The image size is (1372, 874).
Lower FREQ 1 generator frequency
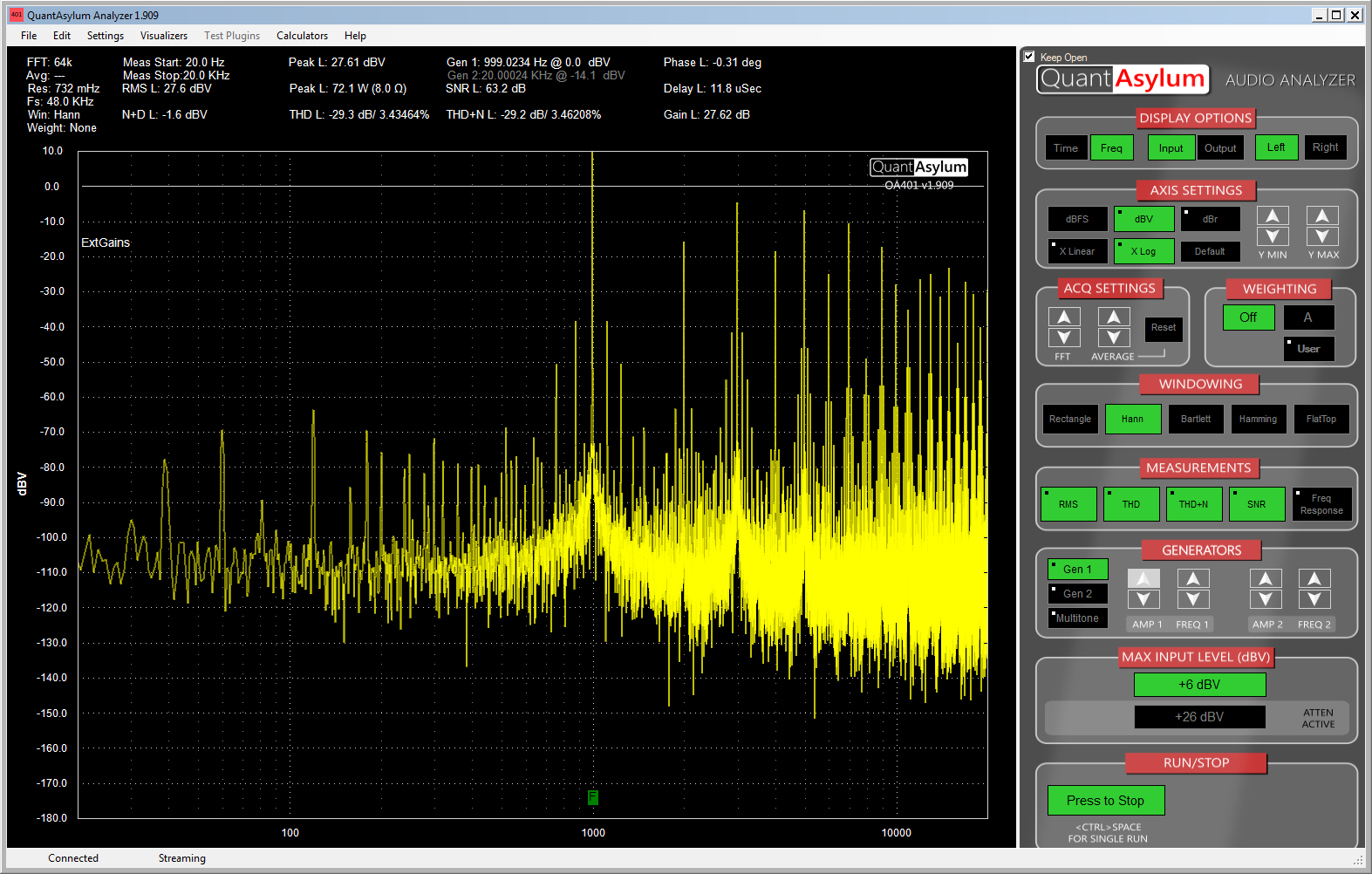[x=1193, y=599]
